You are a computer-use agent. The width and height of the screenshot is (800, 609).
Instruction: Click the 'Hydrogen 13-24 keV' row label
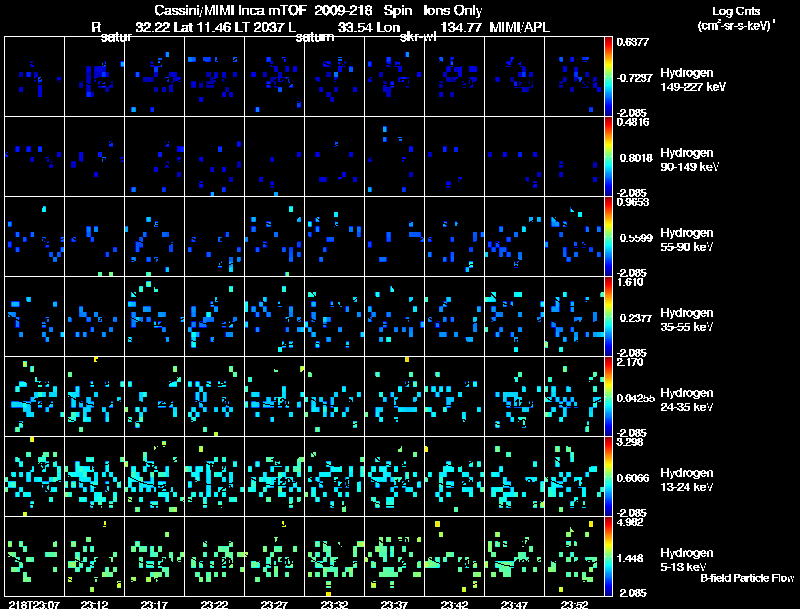[x=687, y=480]
